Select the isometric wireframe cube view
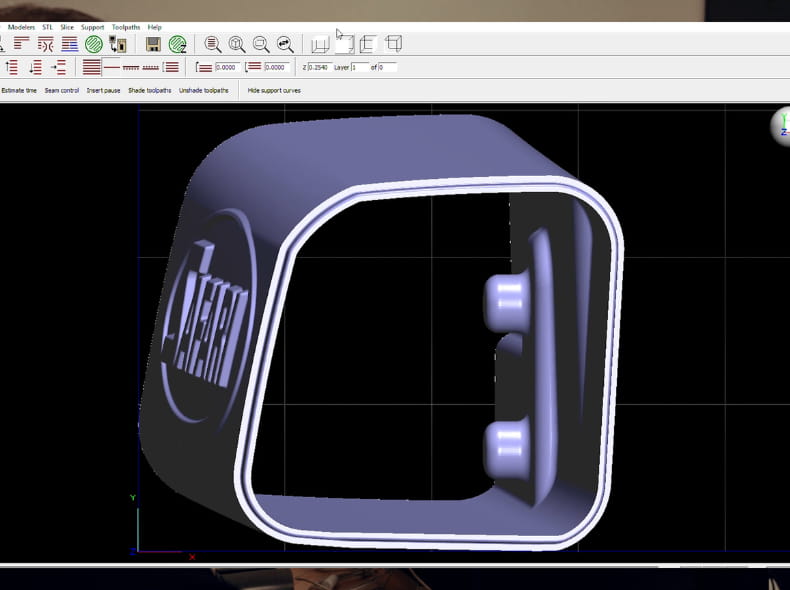The width and height of the screenshot is (790, 590). [393, 44]
